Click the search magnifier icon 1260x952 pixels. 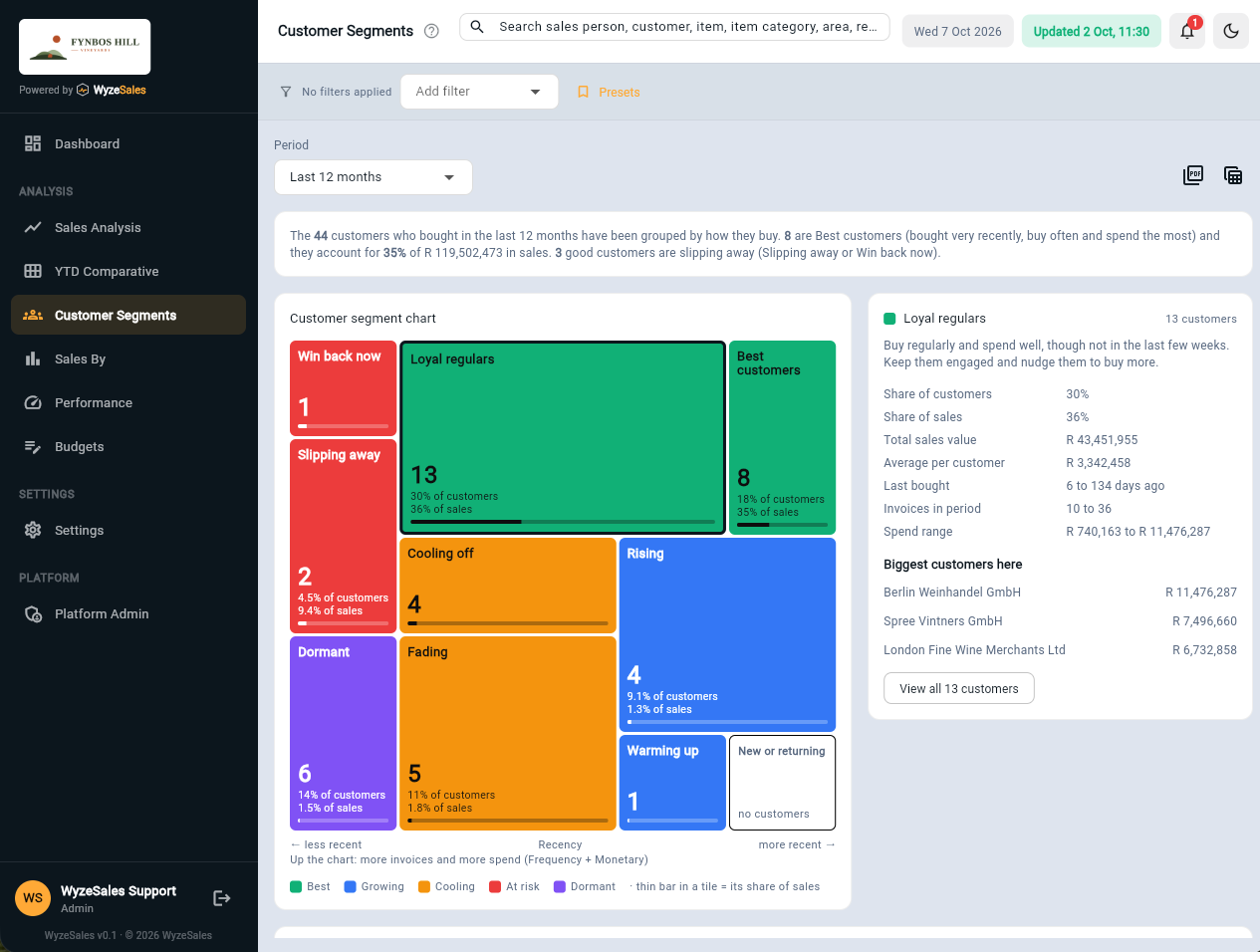pos(477,27)
